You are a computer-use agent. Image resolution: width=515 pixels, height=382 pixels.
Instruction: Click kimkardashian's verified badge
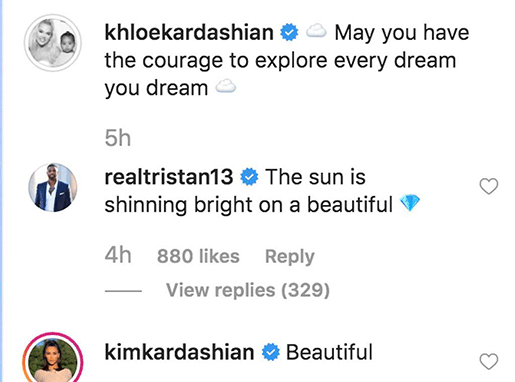pyautogui.click(x=271, y=353)
